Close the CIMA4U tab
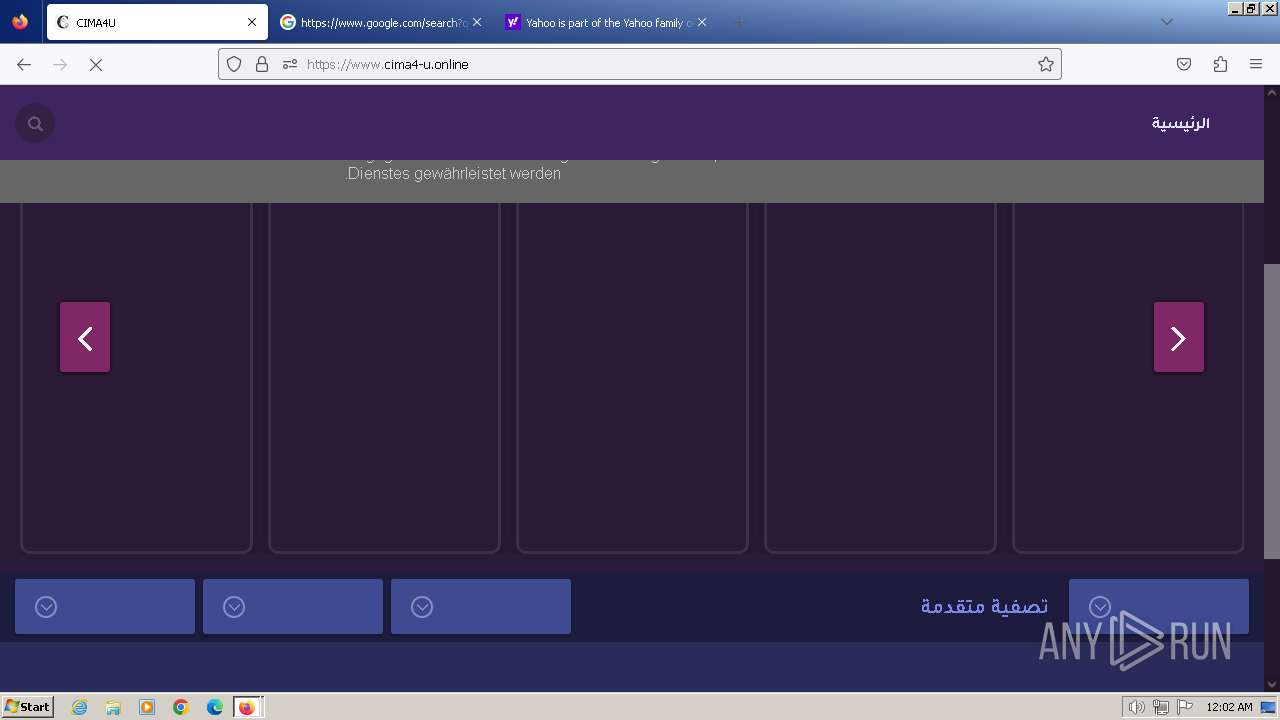The image size is (1280, 720). [252, 22]
